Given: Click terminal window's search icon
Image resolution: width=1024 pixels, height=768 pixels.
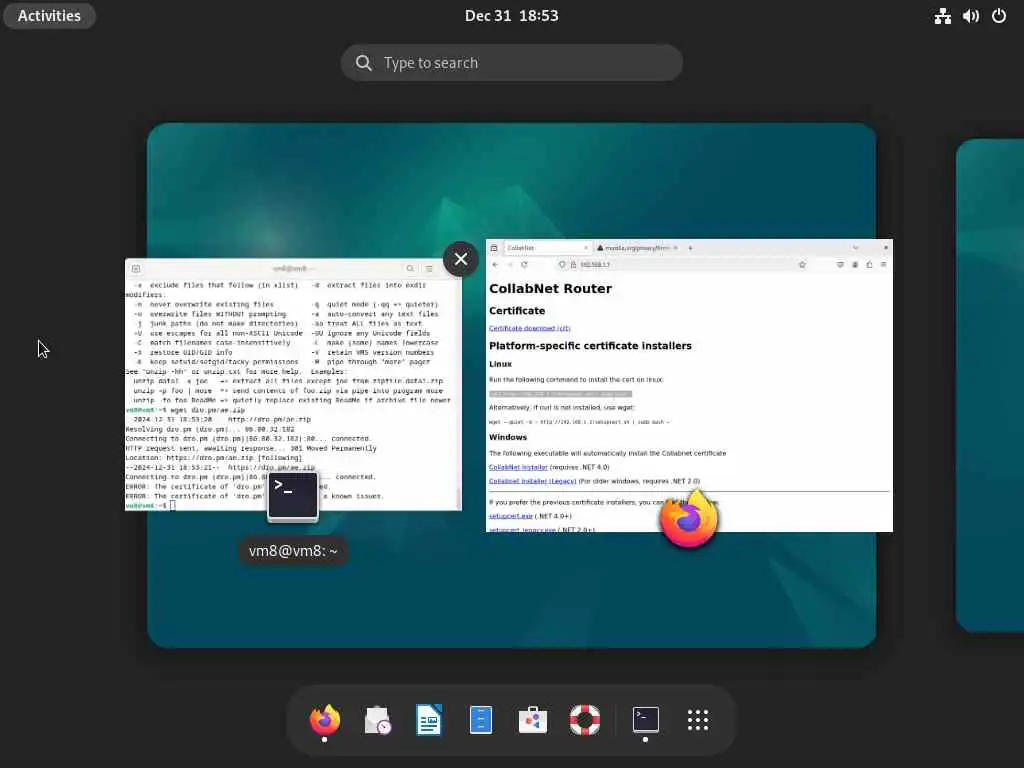Looking at the screenshot, I should pyautogui.click(x=410, y=268).
